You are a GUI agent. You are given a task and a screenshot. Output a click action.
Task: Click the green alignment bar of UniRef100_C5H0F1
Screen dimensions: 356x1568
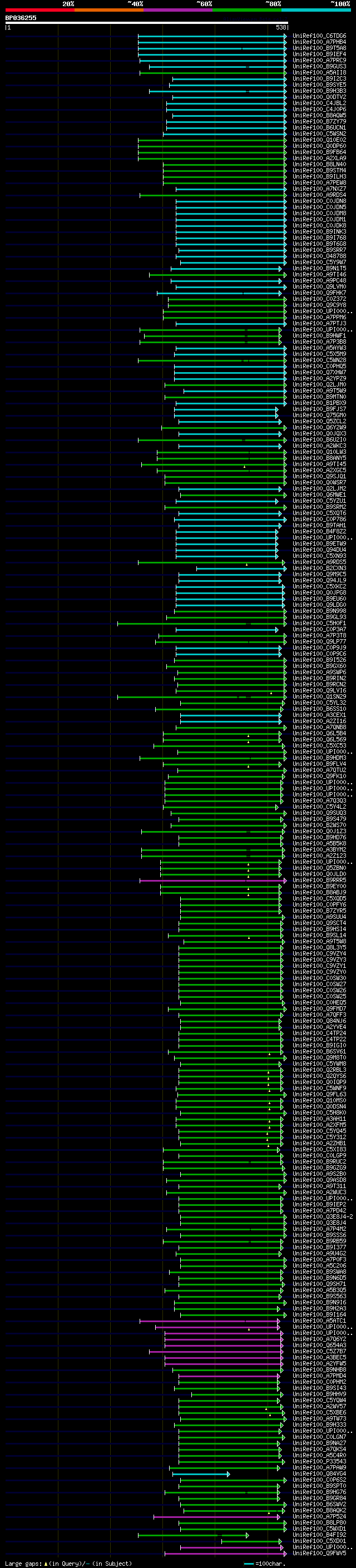tap(202, 624)
